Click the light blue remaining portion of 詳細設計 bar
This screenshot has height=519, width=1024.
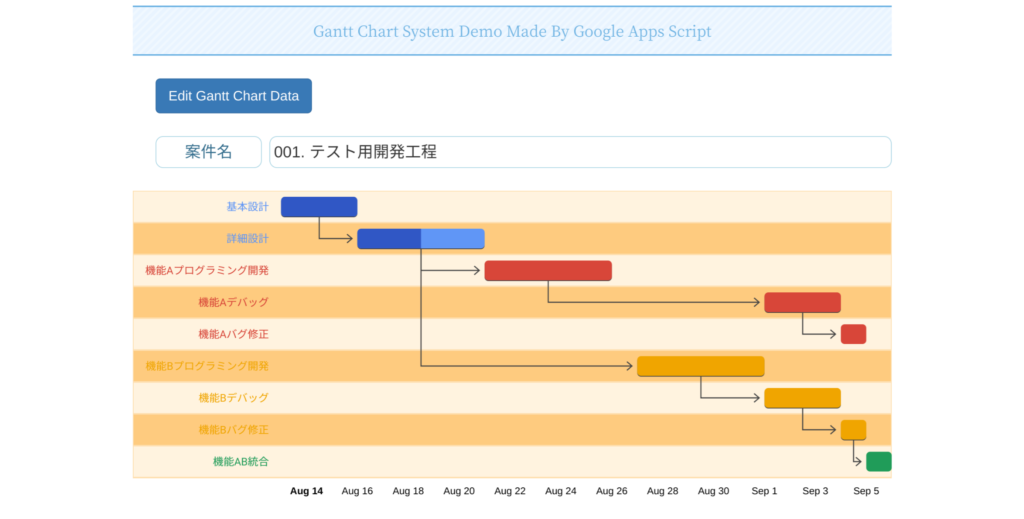pyautogui.click(x=452, y=239)
